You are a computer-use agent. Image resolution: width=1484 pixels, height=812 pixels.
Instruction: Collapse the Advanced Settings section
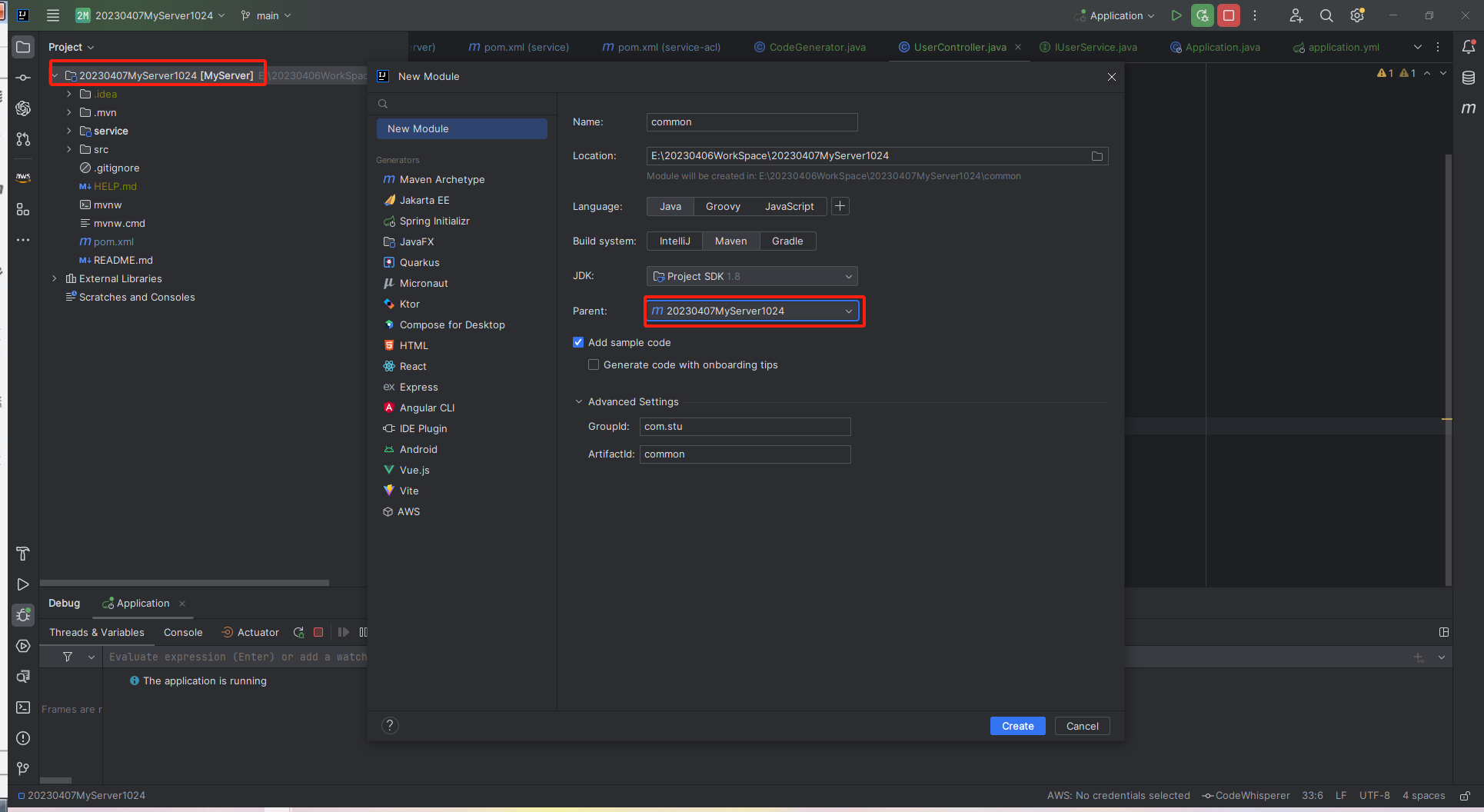579,402
